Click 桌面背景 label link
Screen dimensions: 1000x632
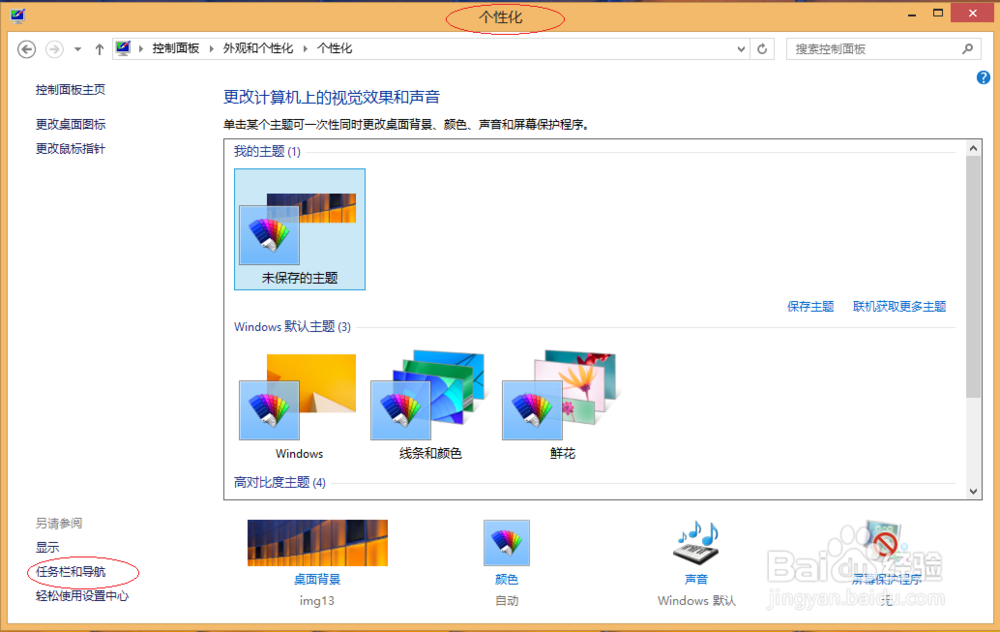(x=317, y=579)
